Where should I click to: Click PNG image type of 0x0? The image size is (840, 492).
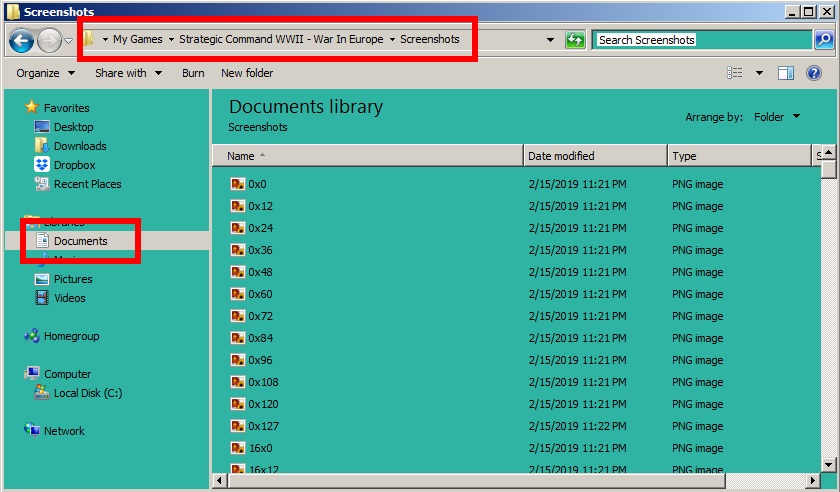[x=698, y=184]
